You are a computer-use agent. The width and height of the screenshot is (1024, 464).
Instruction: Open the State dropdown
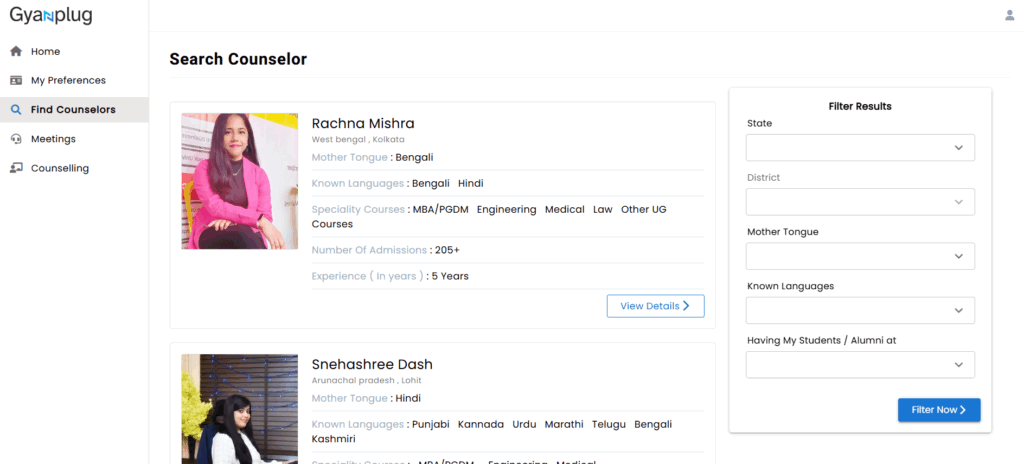(860, 148)
